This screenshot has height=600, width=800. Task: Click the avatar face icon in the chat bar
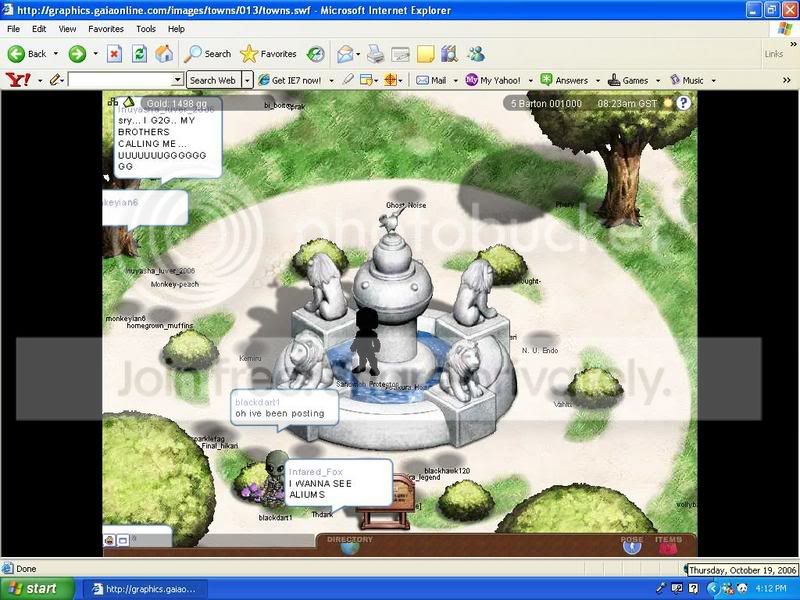tap(109, 540)
